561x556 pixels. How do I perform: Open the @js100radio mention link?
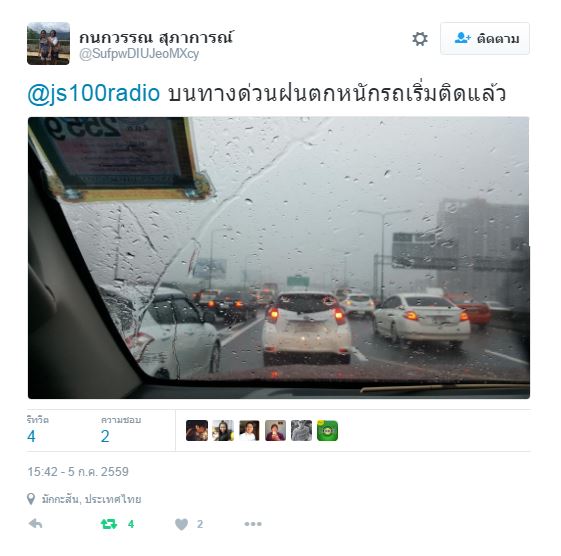point(93,94)
